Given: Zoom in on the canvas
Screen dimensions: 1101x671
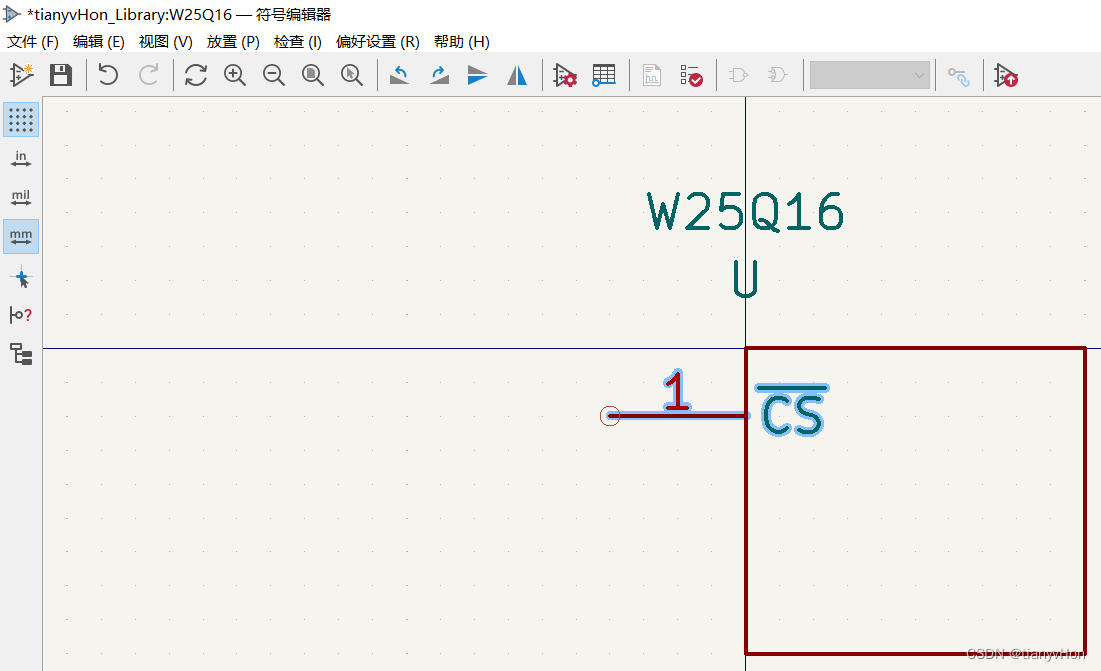Looking at the screenshot, I should pos(235,74).
